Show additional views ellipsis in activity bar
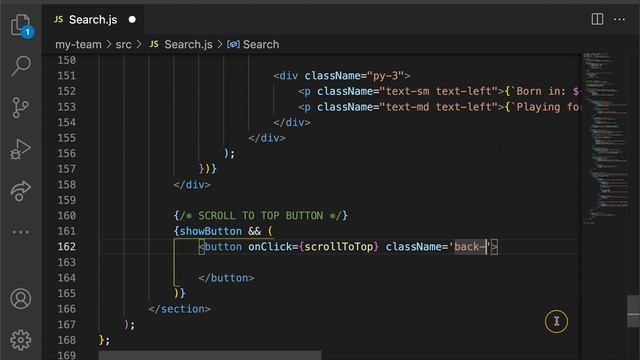 pyautogui.click(x=21, y=232)
